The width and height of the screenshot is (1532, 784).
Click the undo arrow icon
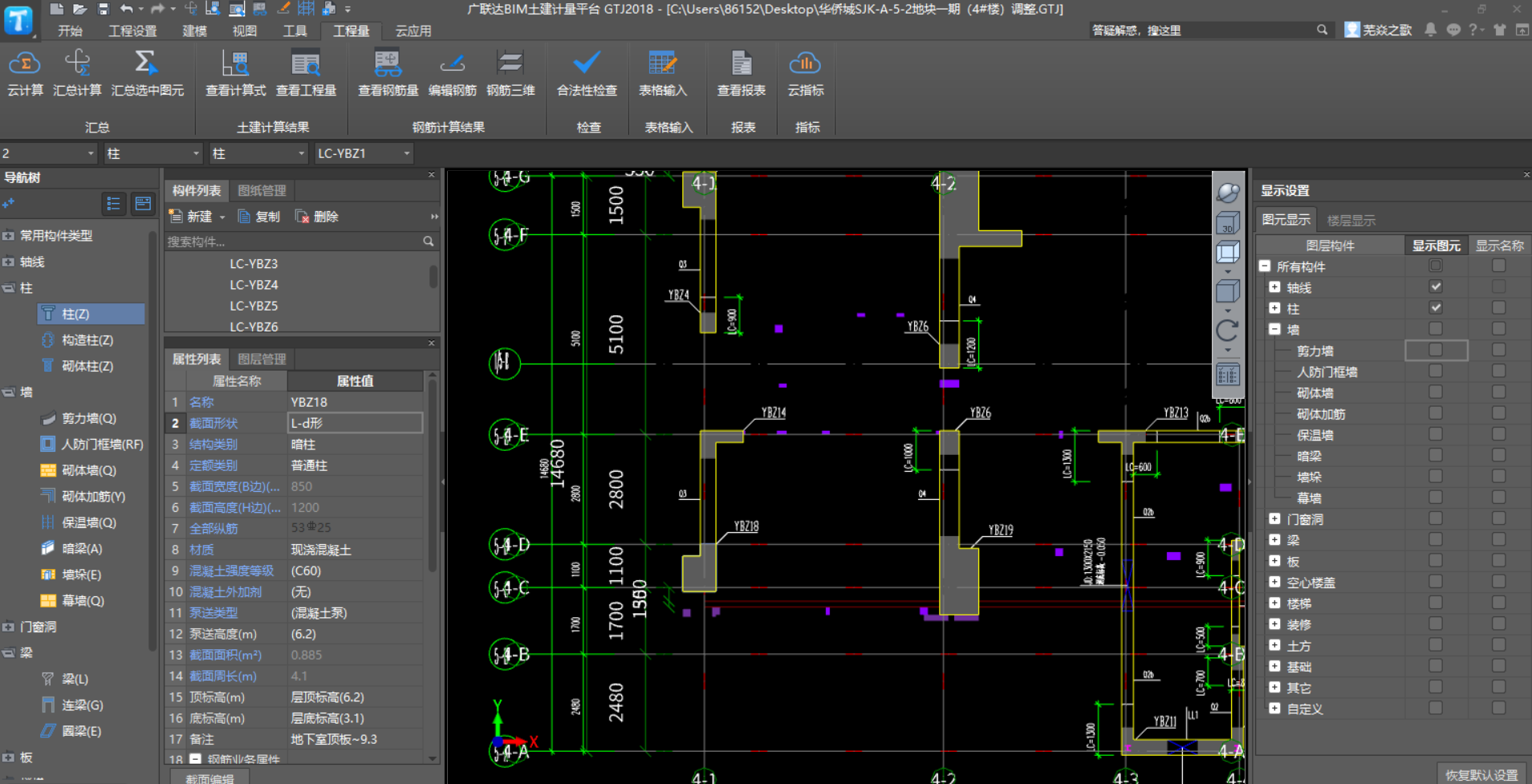coord(127,9)
